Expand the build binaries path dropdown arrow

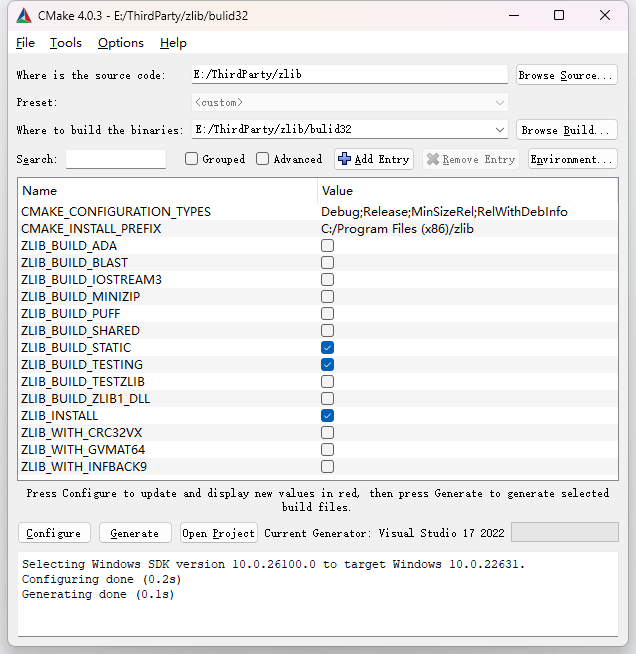pyautogui.click(x=500, y=130)
